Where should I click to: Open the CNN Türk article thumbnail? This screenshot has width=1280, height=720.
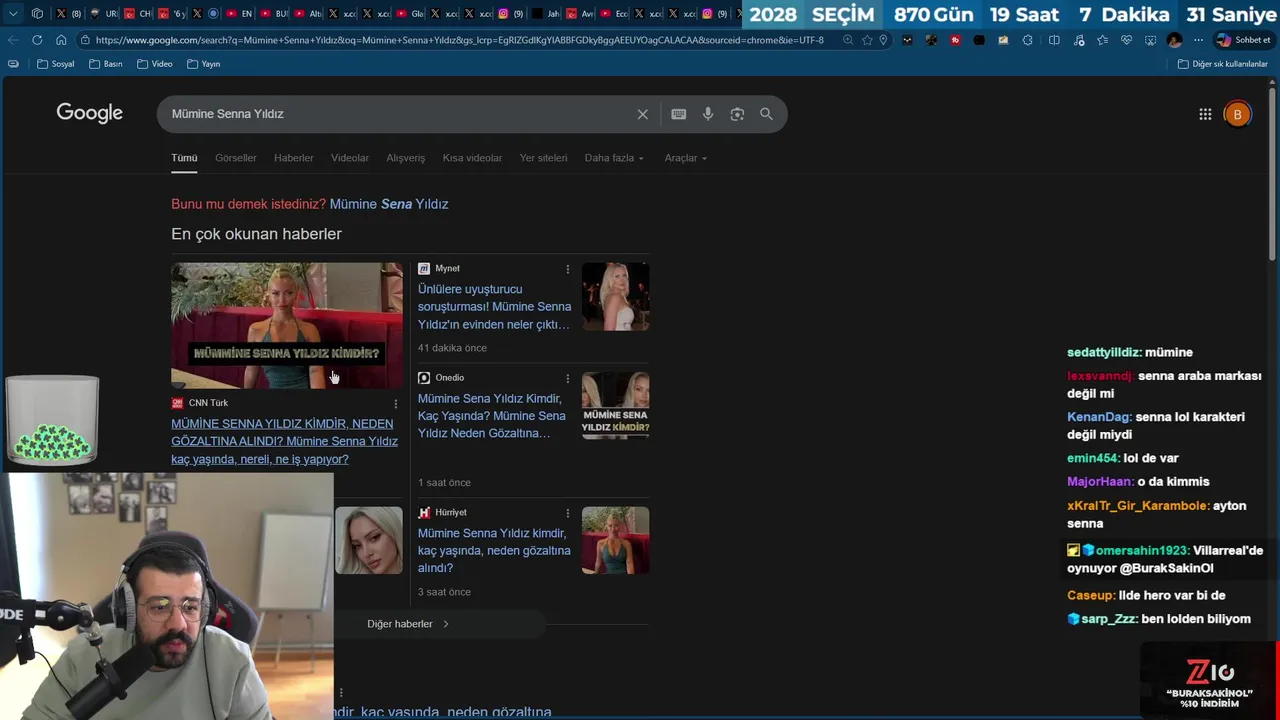pyautogui.click(x=287, y=325)
